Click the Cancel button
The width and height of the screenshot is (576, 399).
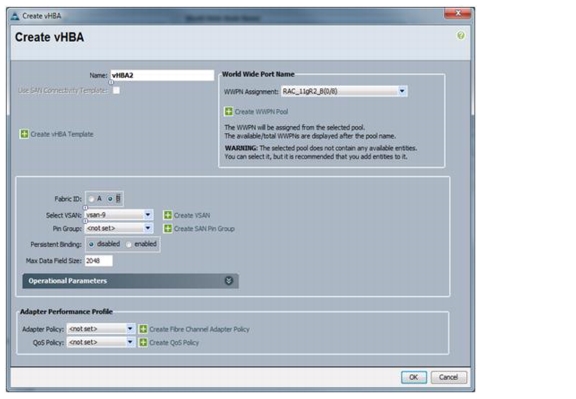(449, 377)
